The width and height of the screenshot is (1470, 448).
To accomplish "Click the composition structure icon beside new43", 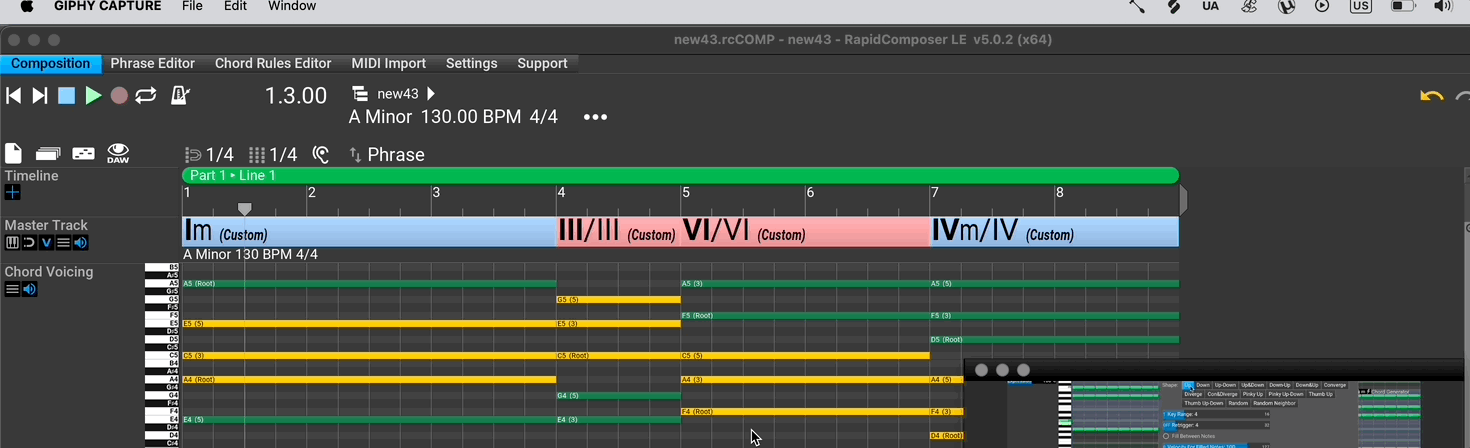I will (x=360, y=94).
